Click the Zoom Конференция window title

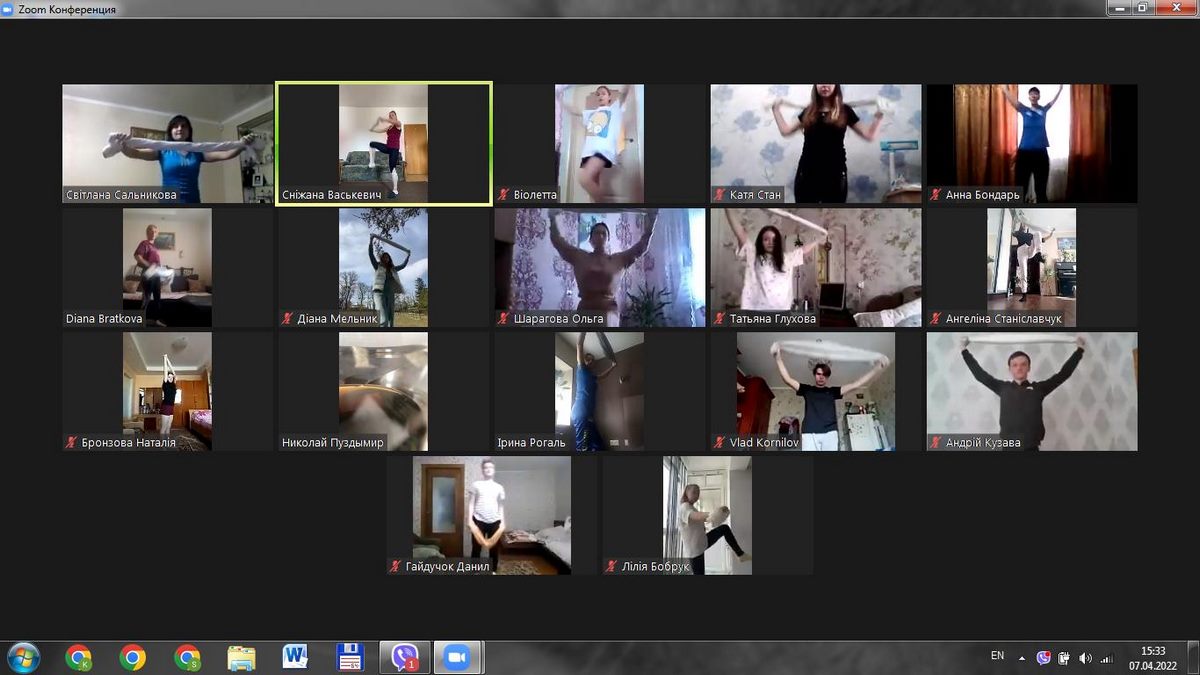pos(66,9)
